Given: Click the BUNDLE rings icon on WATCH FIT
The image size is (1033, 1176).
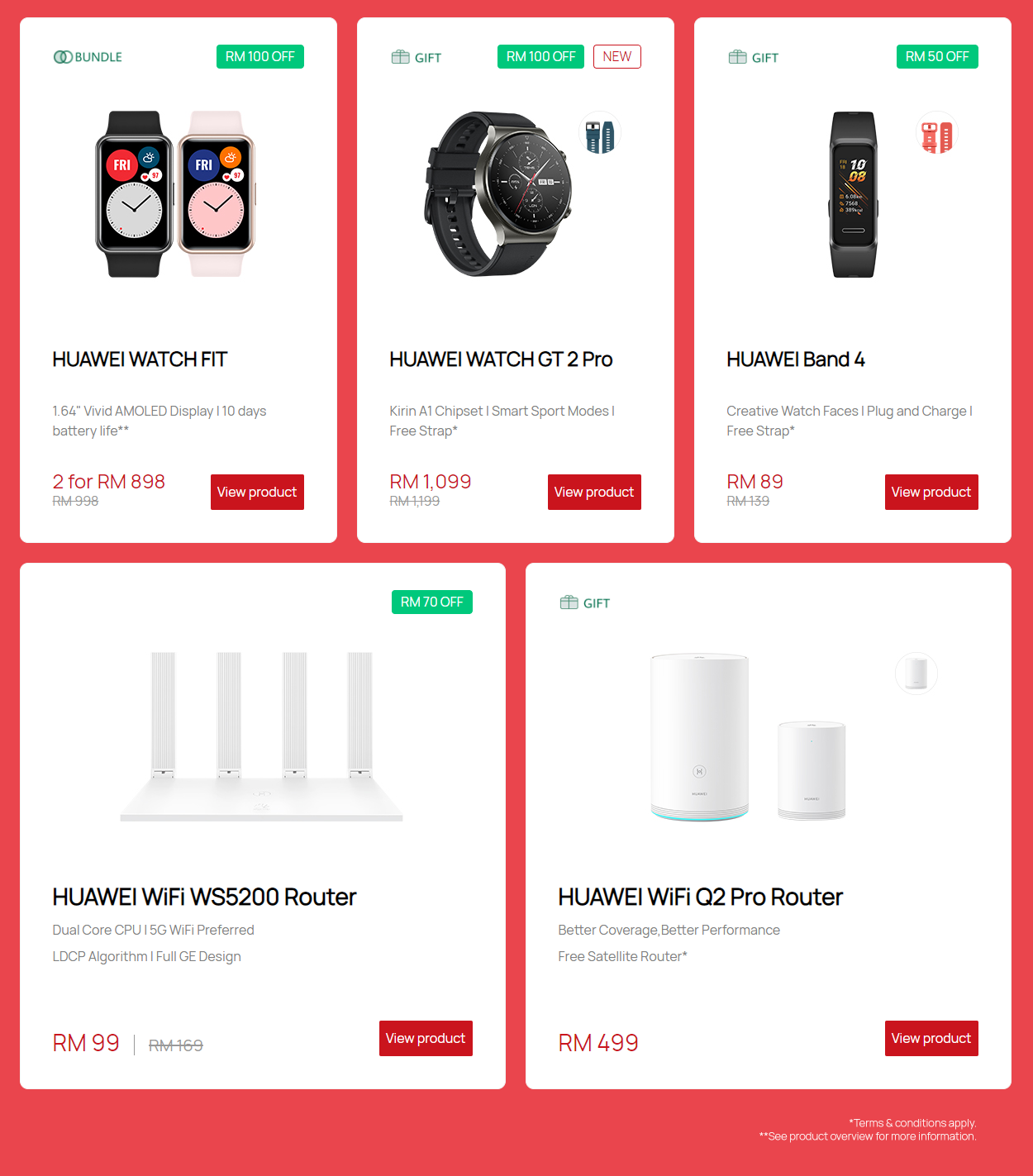Looking at the screenshot, I should 63,57.
